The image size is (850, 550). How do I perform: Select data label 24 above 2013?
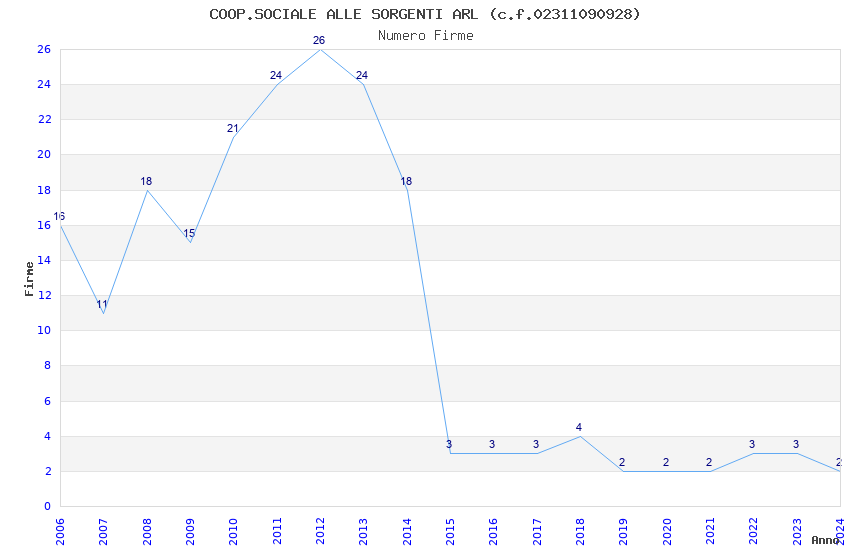(362, 75)
